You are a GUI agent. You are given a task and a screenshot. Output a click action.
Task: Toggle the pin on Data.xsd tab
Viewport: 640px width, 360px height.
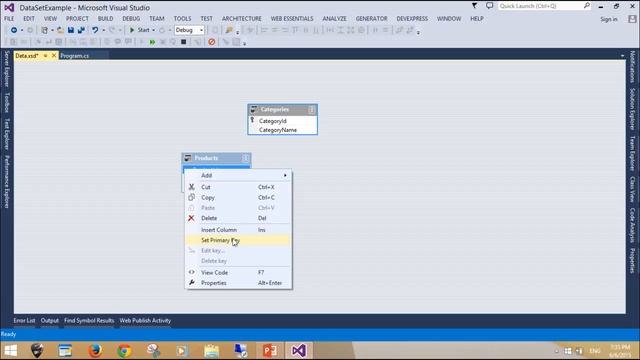tap(45, 56)
